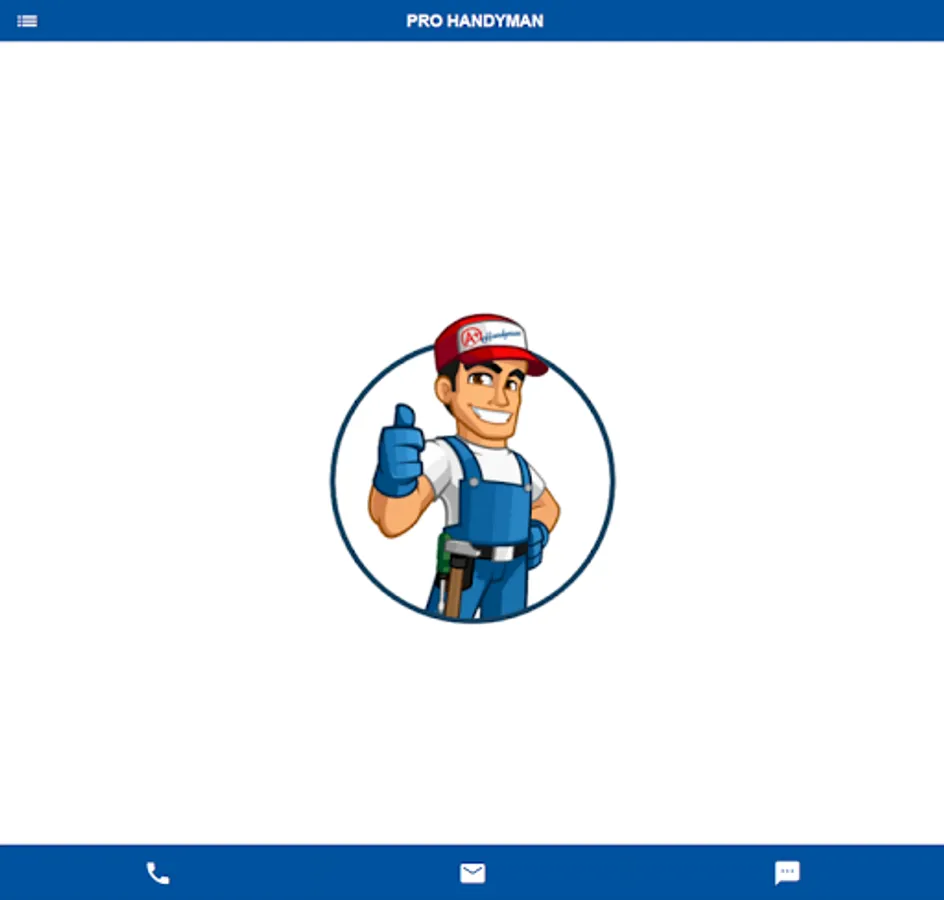
Task: Click the mail icon in the bottom toolbar
Action: 472,872
